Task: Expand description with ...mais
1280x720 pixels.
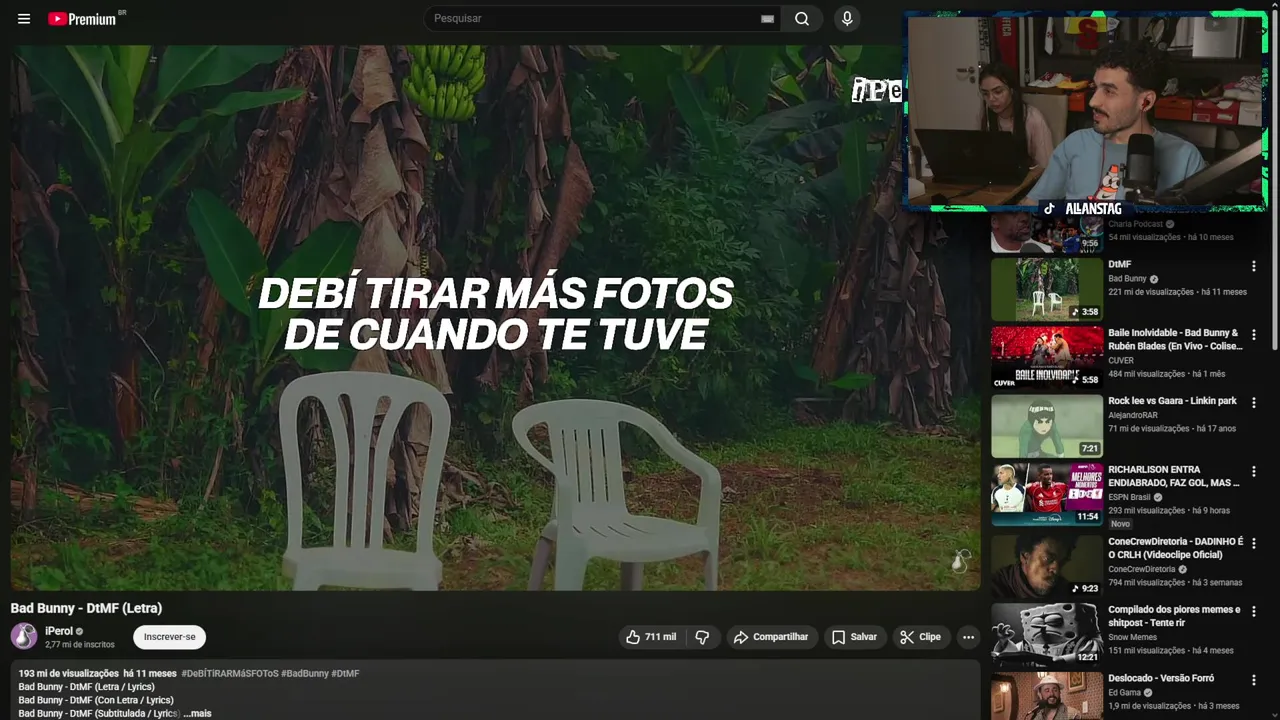Action: pos(197,713)
